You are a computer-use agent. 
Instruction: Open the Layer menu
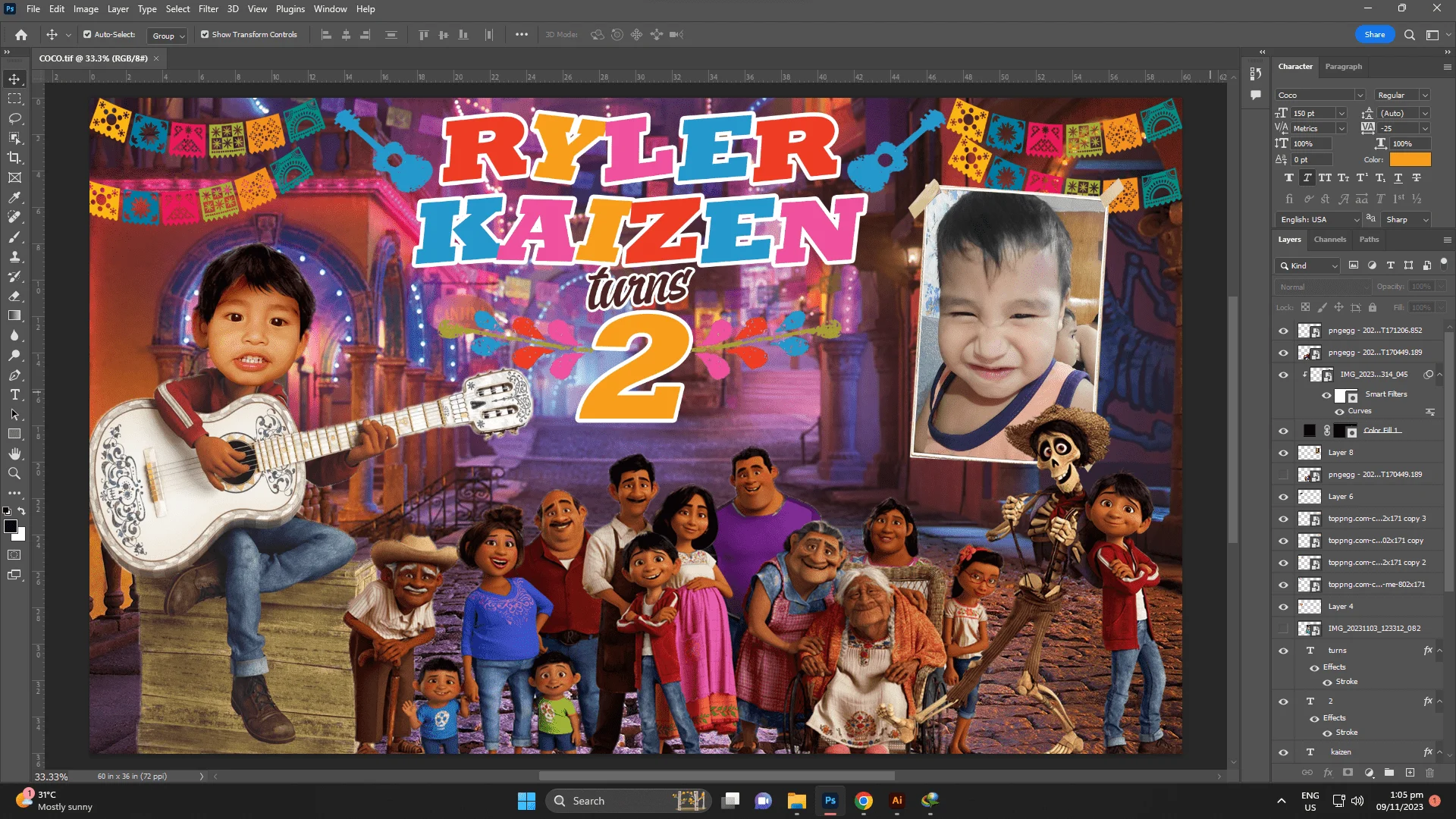pyautogui.click(x=118, y=9)
